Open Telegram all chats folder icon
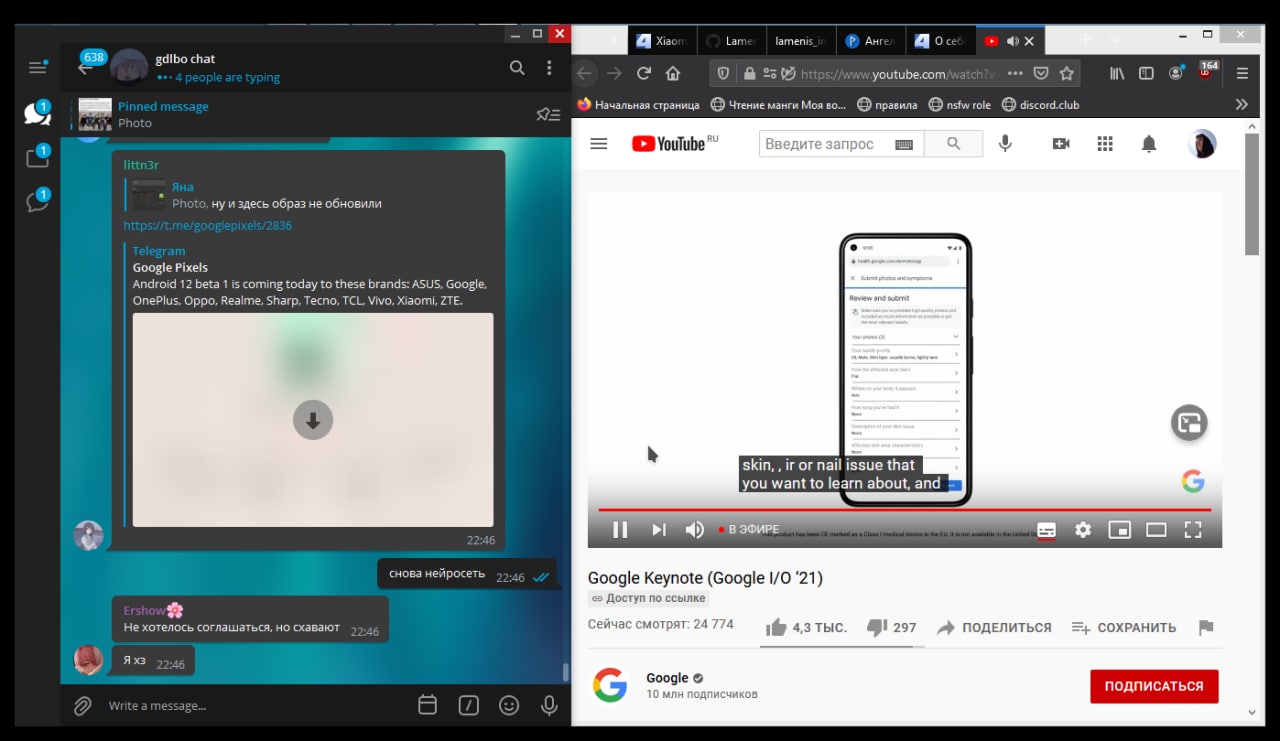The height and width of the screenshot is (741, 1280). [37, 113]
